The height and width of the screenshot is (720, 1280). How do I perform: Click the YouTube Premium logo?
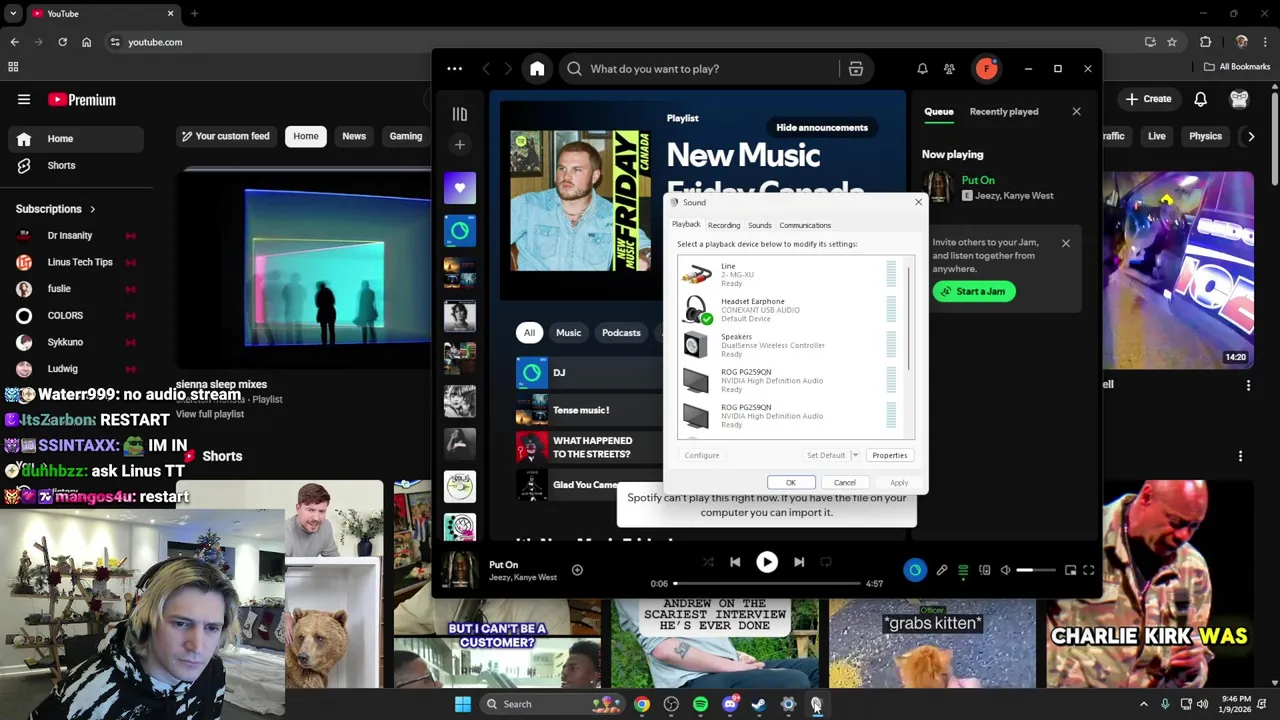(82, 100)
